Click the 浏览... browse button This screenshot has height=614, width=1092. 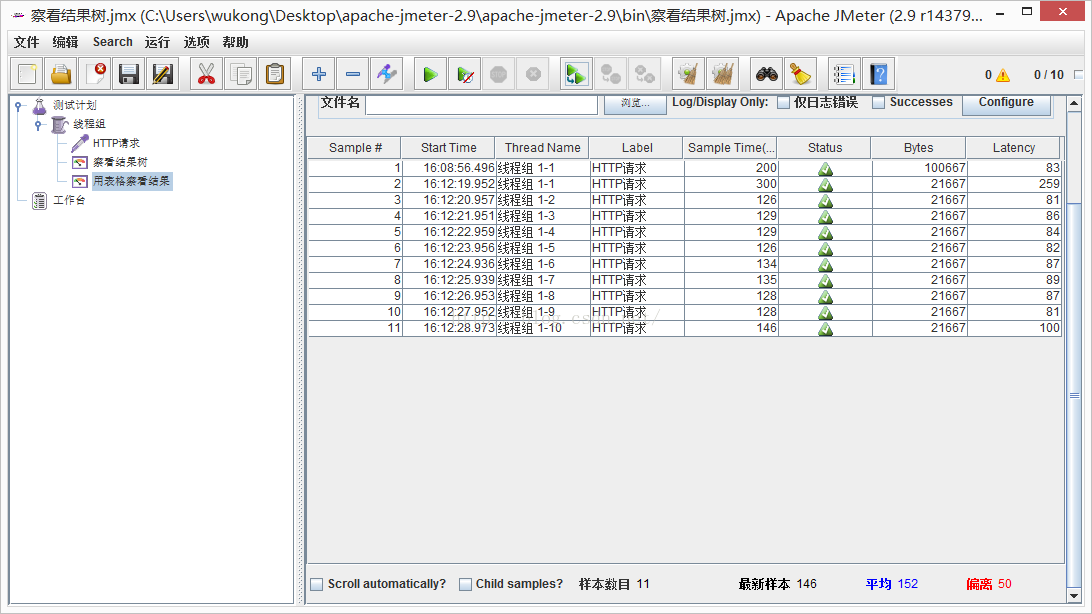tap(634, 103)
